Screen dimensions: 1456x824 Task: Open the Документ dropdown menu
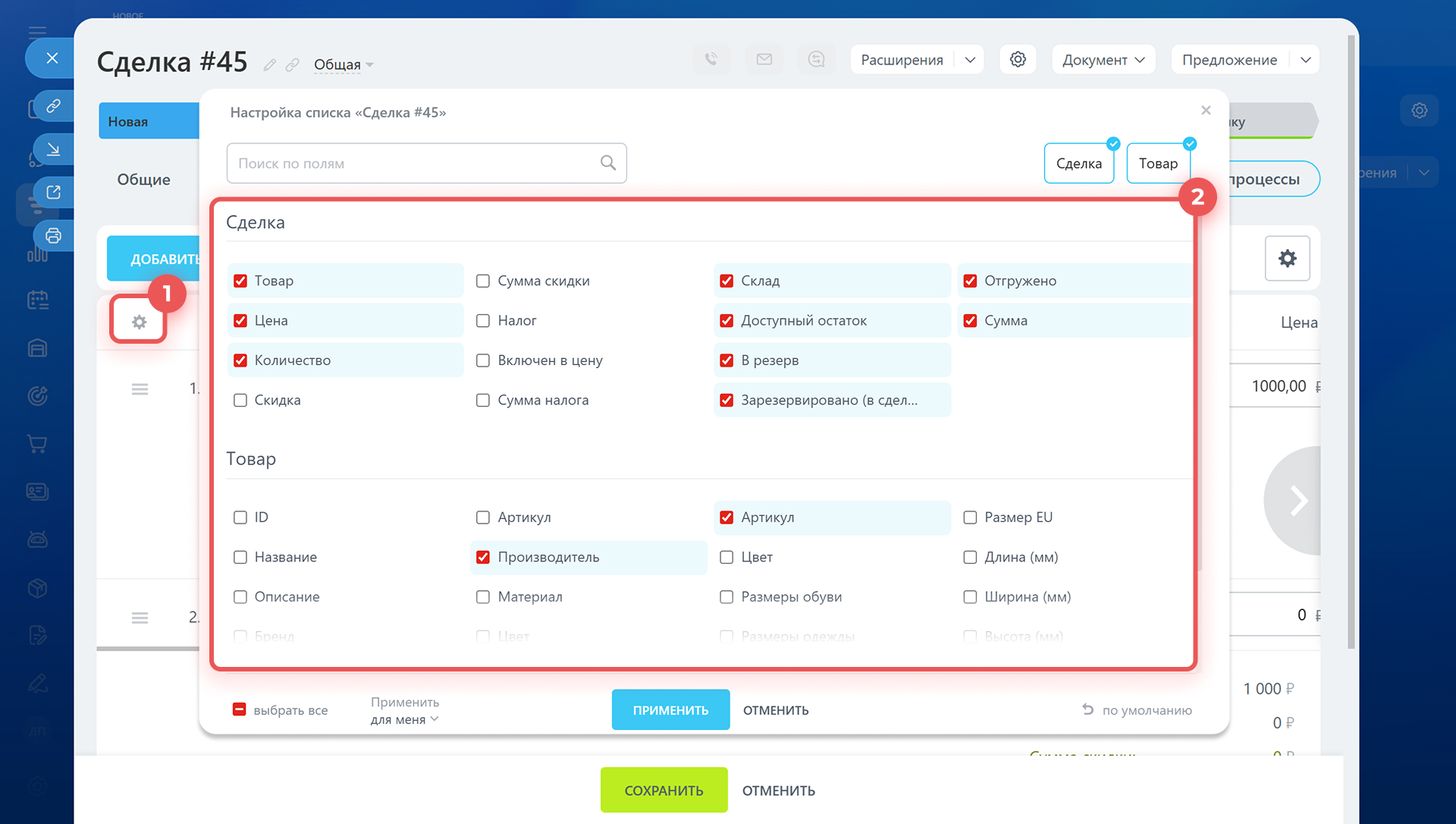click(x=1103, y=60)
